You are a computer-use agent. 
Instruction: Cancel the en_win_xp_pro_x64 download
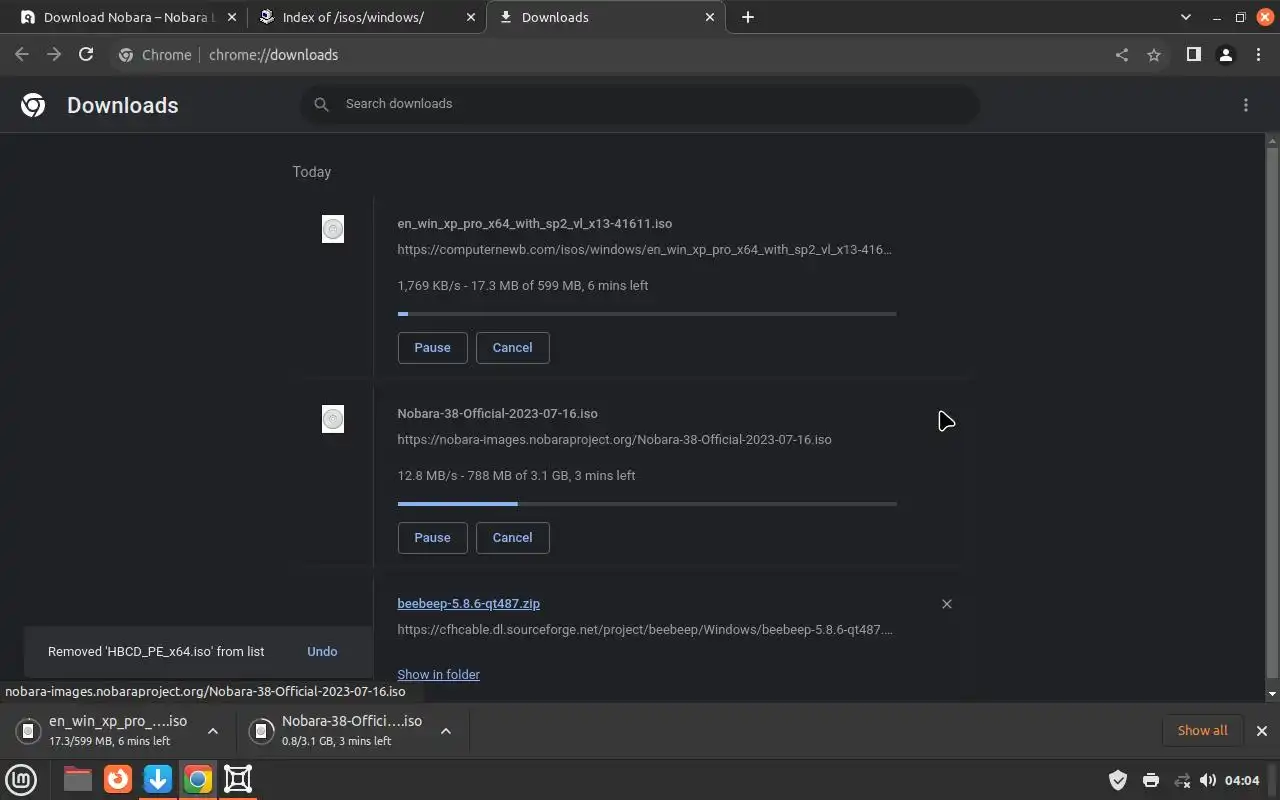[512, 348]
